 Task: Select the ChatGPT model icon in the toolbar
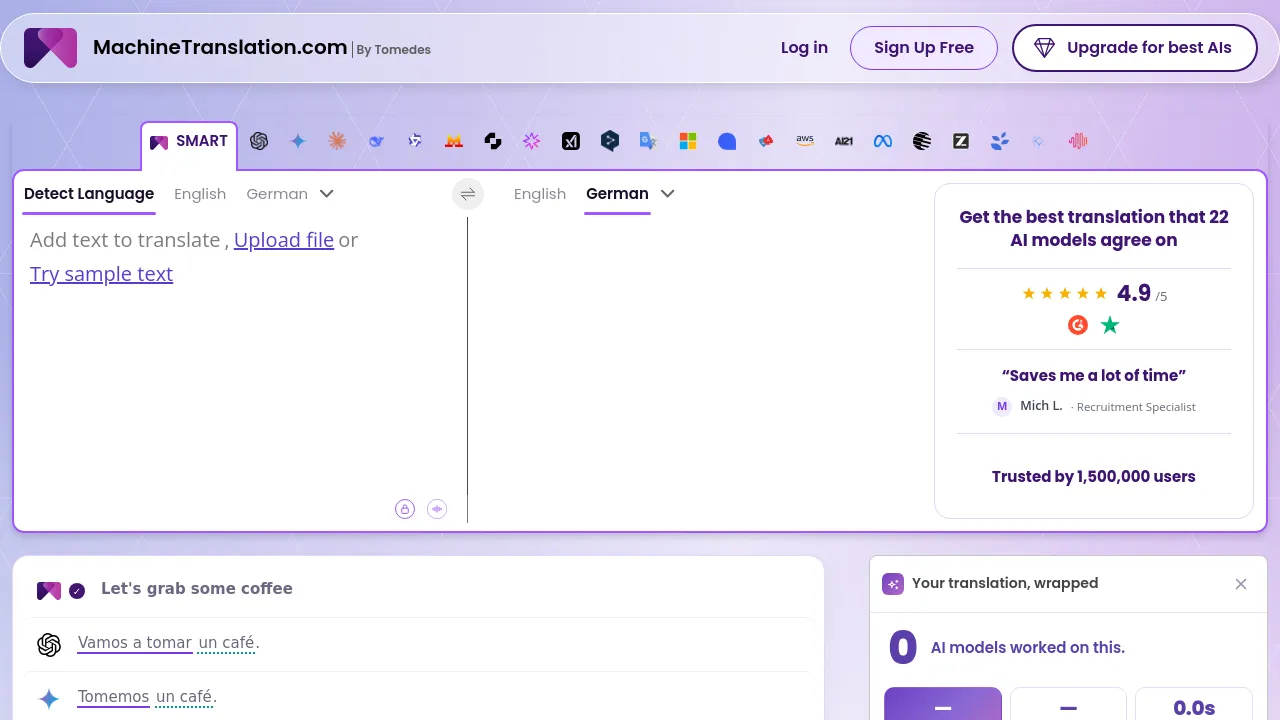pyautogui.click(x=259, y=141)
